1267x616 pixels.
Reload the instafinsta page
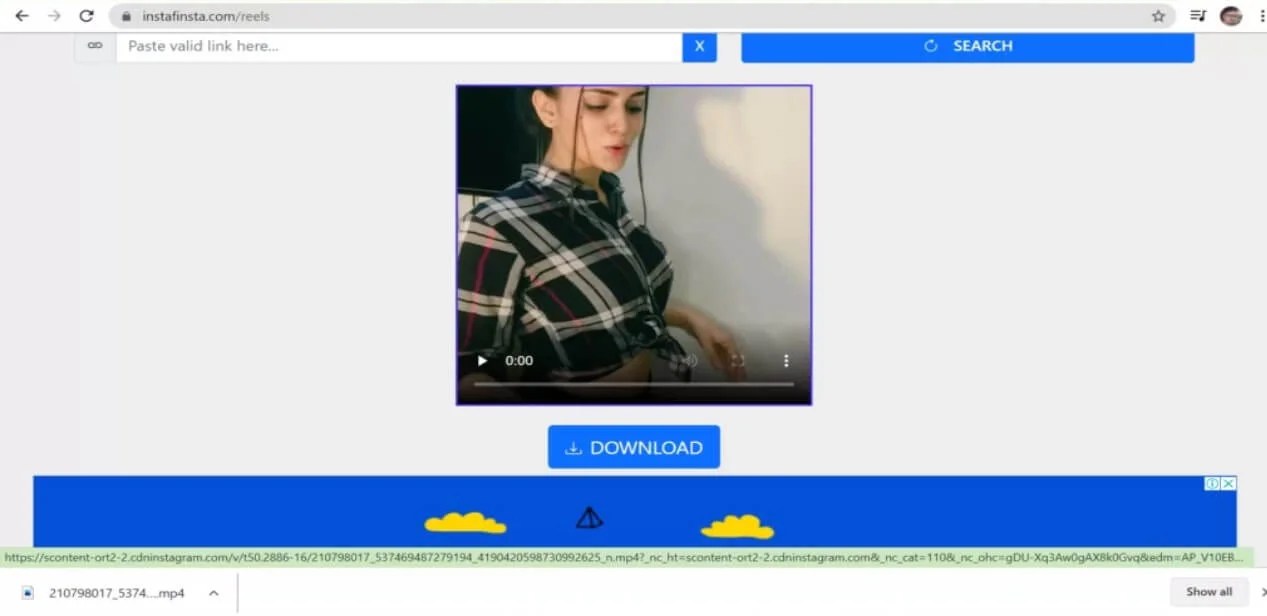pyautogui.click(x=86, y=16)
